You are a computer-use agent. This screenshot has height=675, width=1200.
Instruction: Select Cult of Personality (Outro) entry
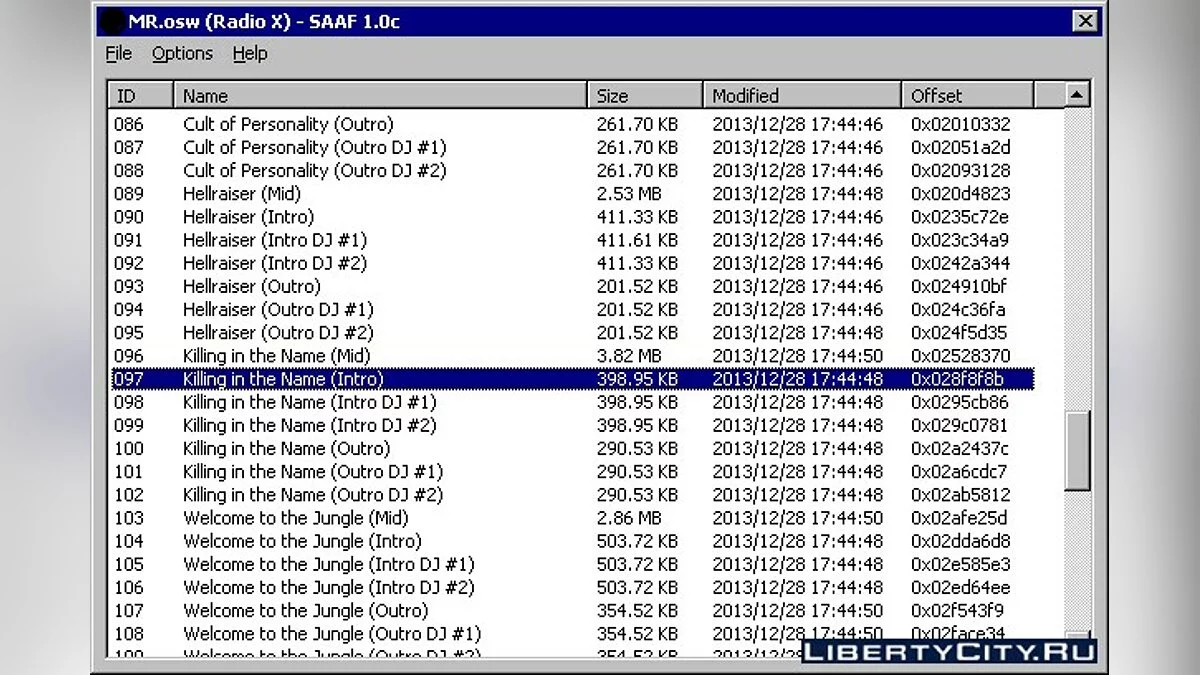288,125
